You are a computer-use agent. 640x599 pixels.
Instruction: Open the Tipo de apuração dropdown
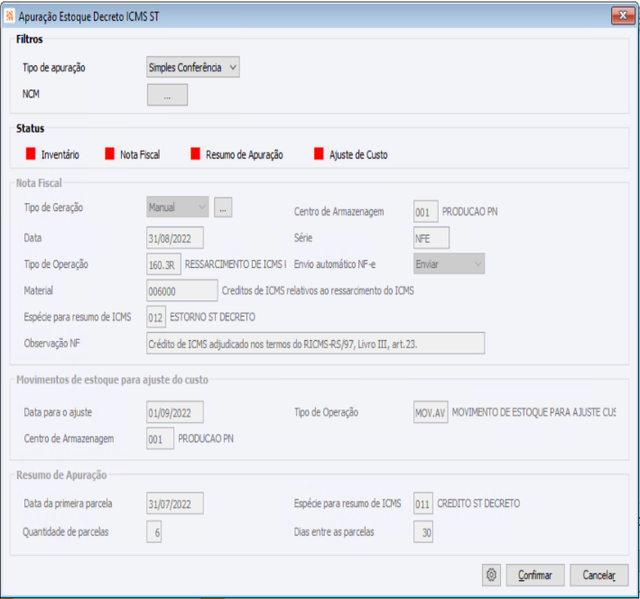193,67
